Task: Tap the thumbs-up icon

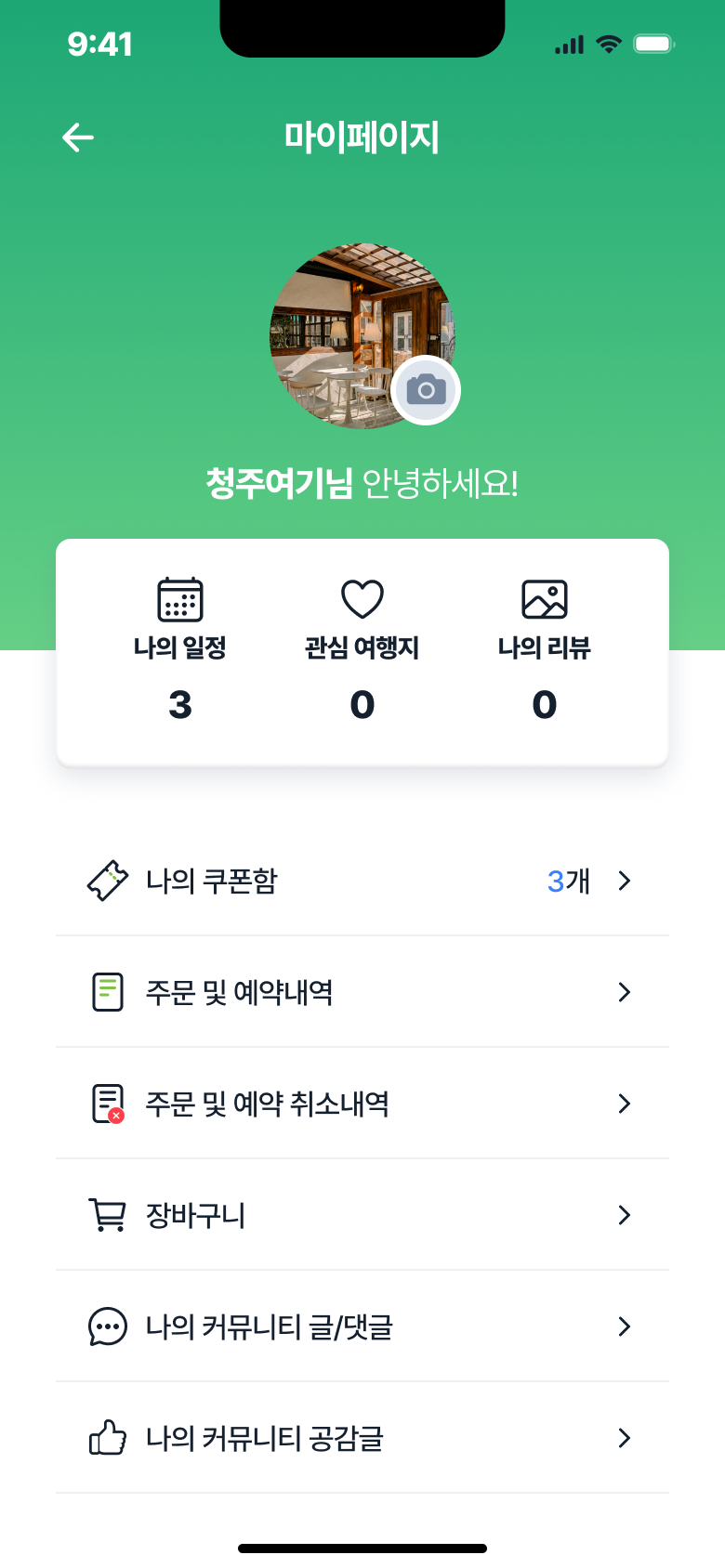Action: [x=108, y=1438]
